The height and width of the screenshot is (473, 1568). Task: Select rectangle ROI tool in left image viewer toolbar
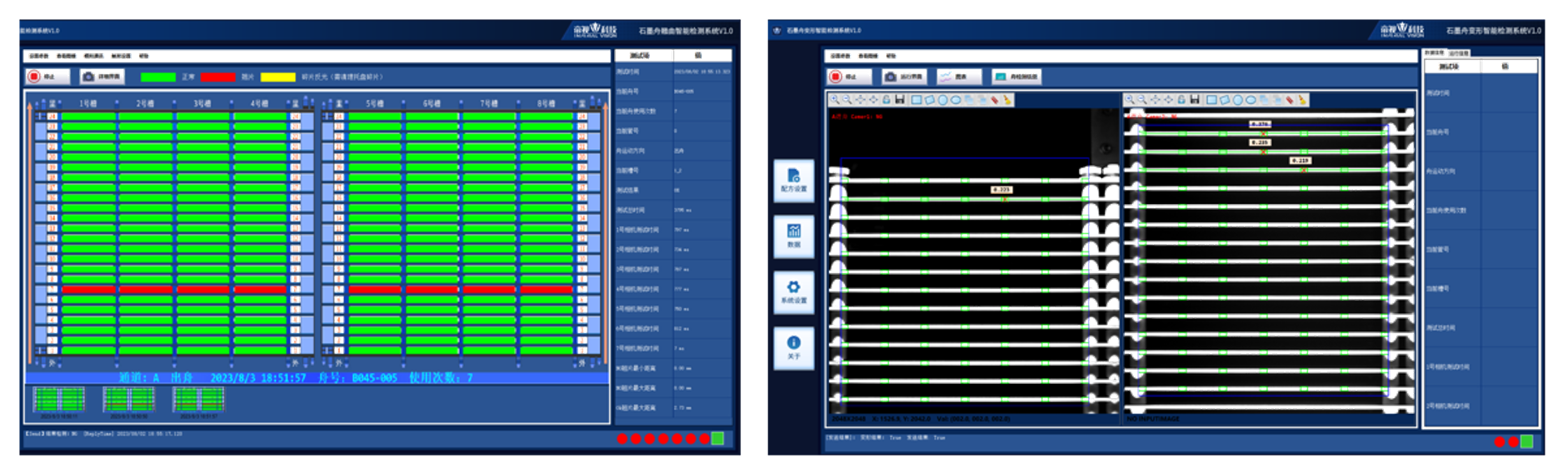[916, 100]
